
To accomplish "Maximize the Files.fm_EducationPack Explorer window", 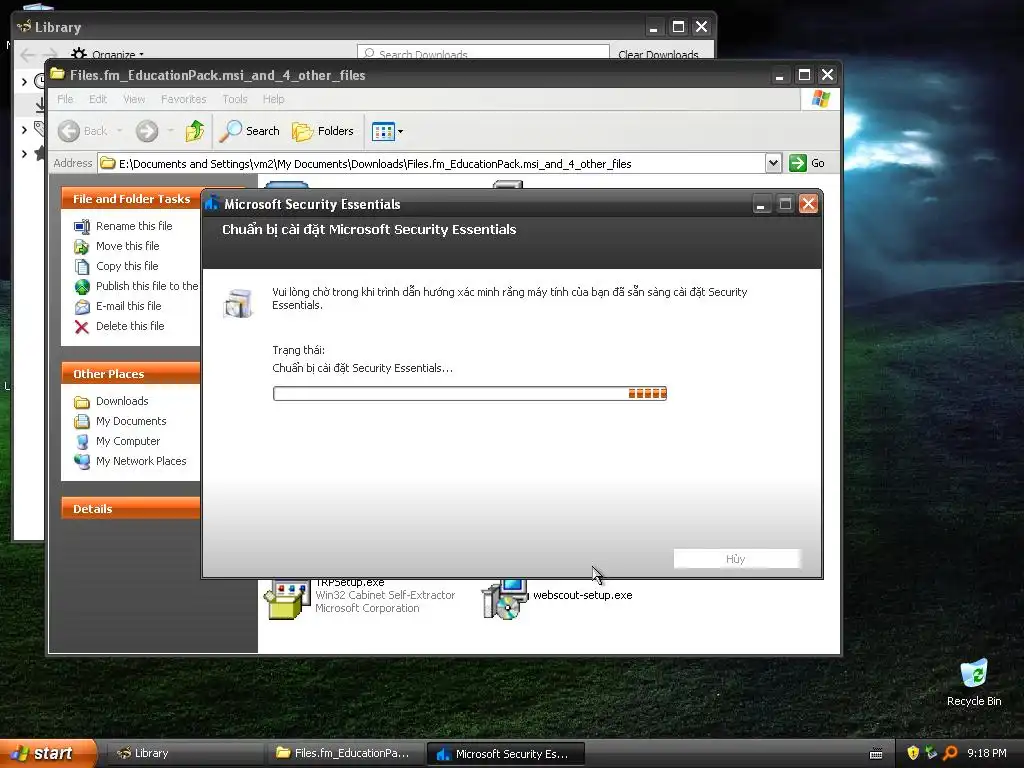I will [x=804, y=75].
